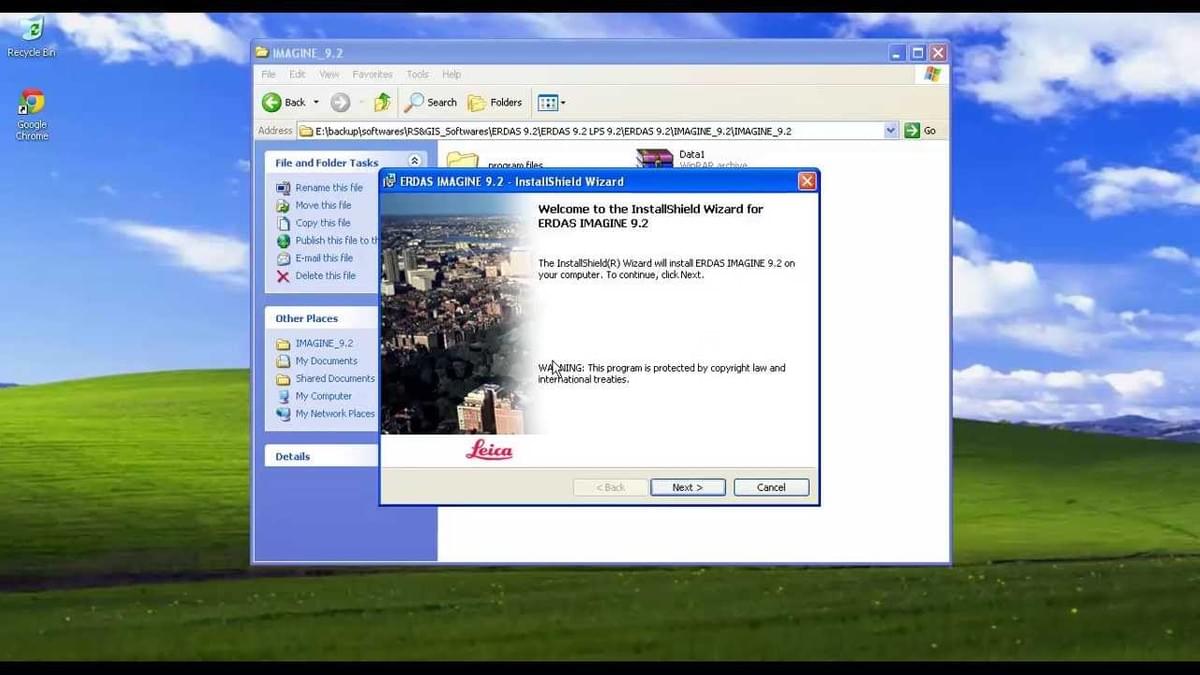
Task: Open the Help menu
Action: coord(451,74)
